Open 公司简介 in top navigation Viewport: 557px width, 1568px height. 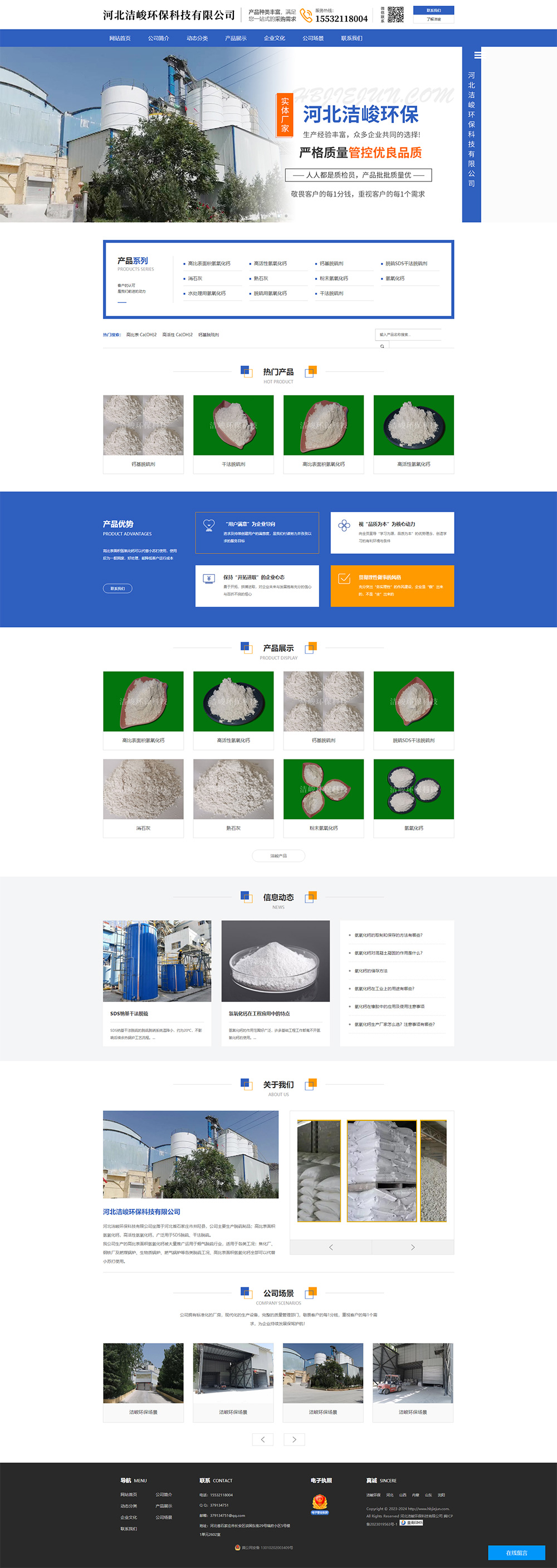click(158, 38)
